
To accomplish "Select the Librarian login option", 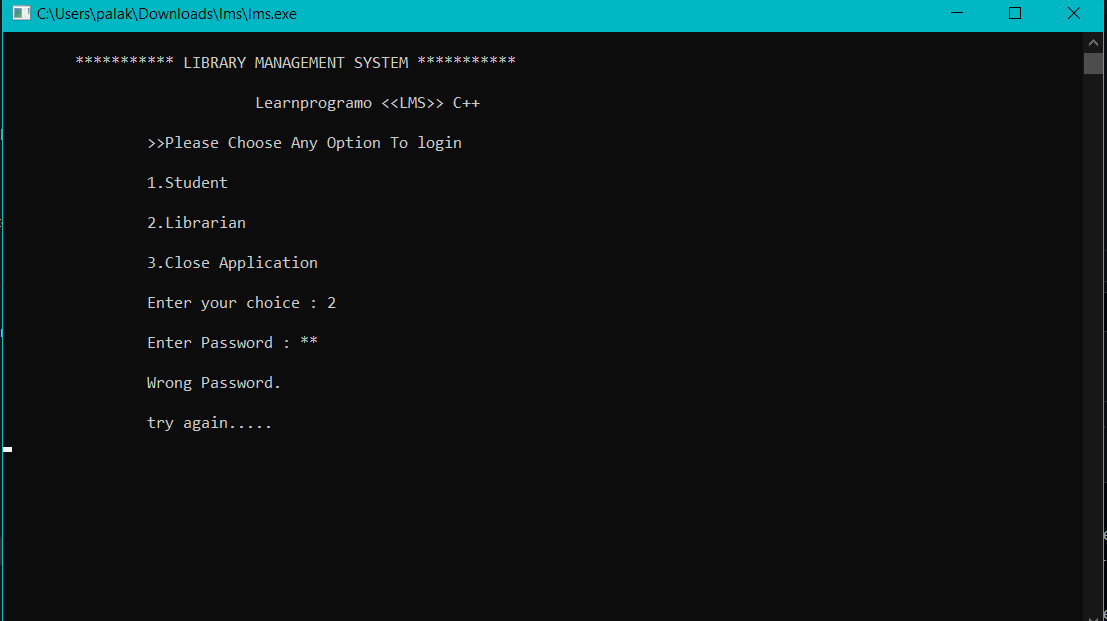I will (196, 222).
